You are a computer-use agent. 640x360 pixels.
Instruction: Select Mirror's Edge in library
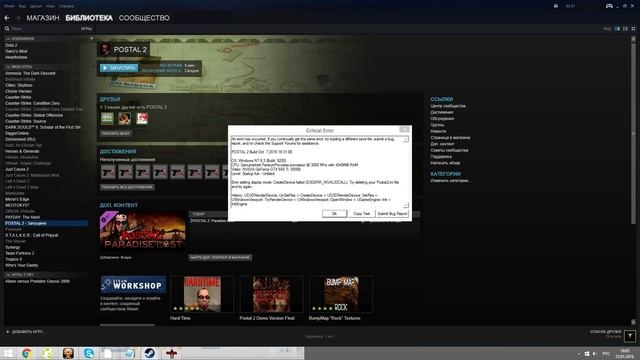click(x=17, y=199)
